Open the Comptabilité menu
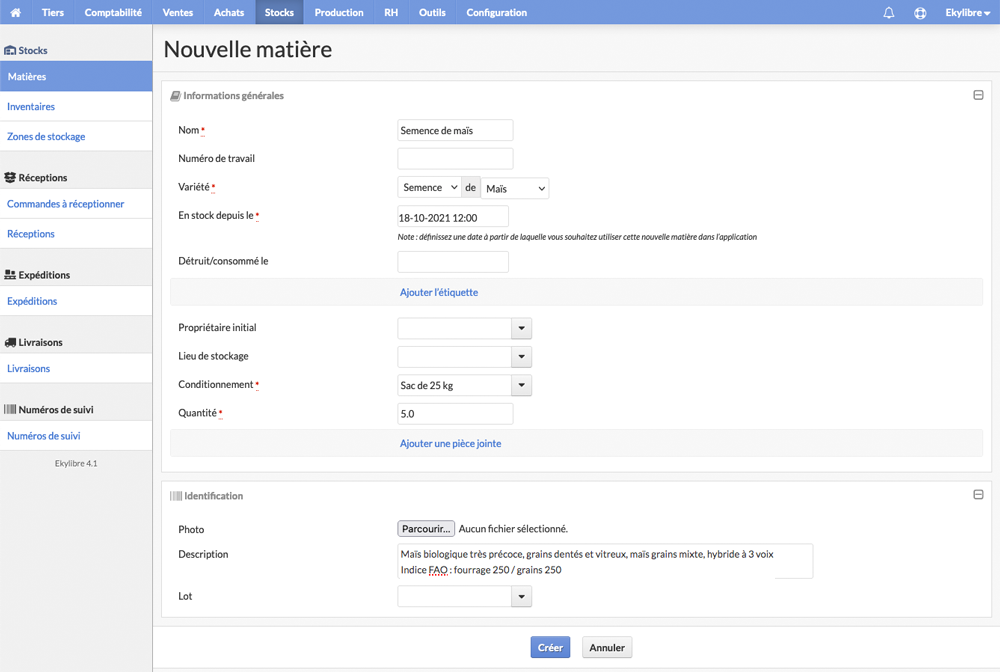 point(113,12)
